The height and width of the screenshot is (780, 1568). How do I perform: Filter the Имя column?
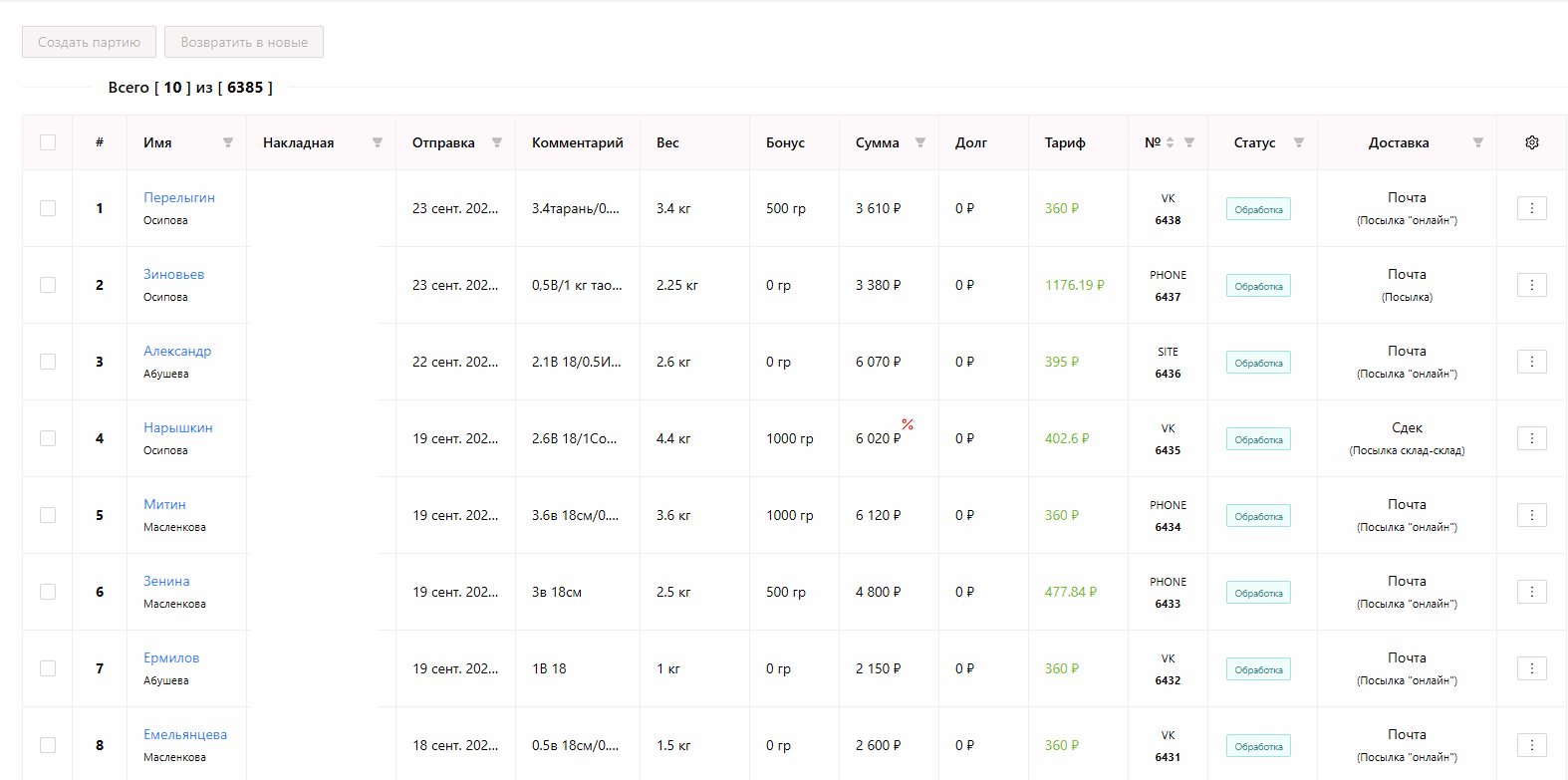228,142
